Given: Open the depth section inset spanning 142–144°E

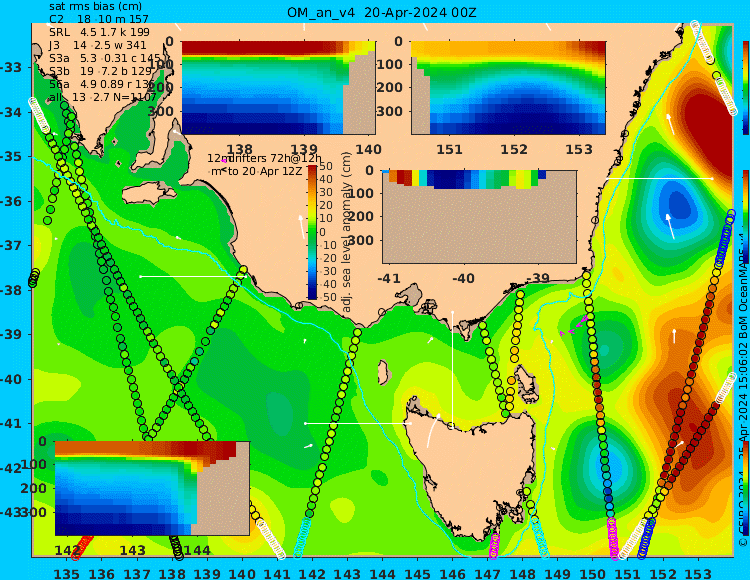Looking at the screenshot, I should click(152, 488).
